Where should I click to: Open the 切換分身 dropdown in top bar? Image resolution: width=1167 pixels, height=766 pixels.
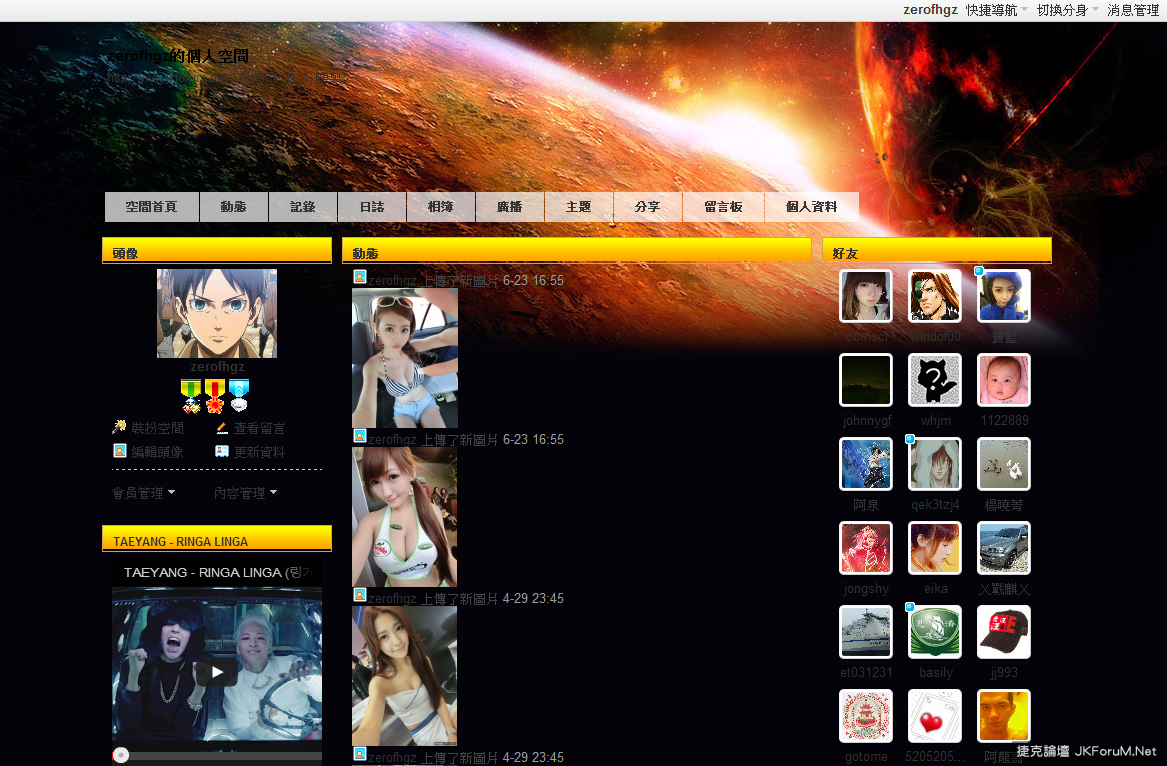[x=1067, y=10]
